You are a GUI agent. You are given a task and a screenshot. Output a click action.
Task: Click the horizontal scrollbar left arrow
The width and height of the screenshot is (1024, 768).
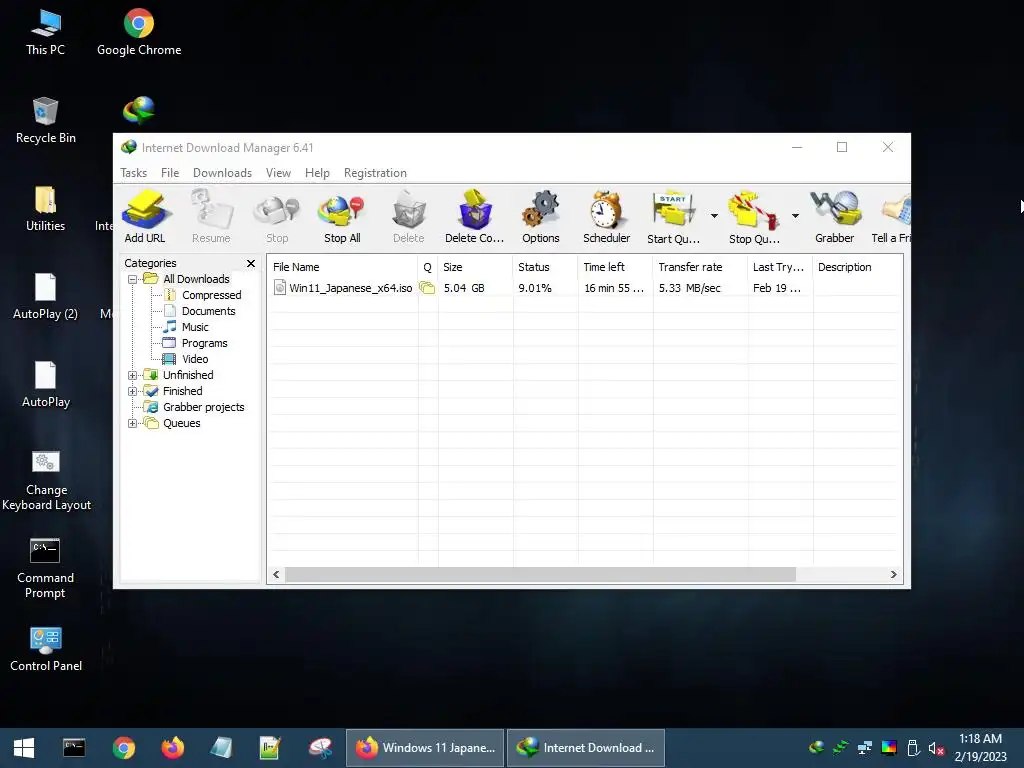click(276, 575)
